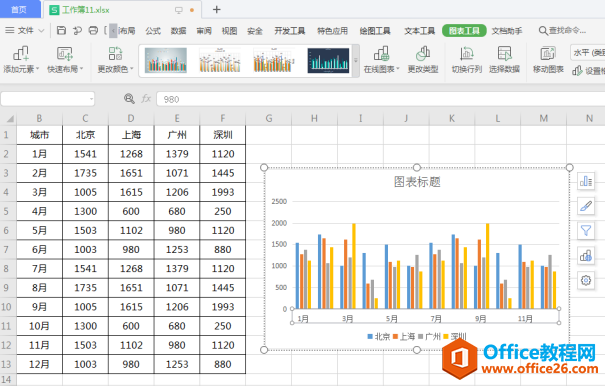
Task: Click the search command magnifier icon
Action: [543, 30]
